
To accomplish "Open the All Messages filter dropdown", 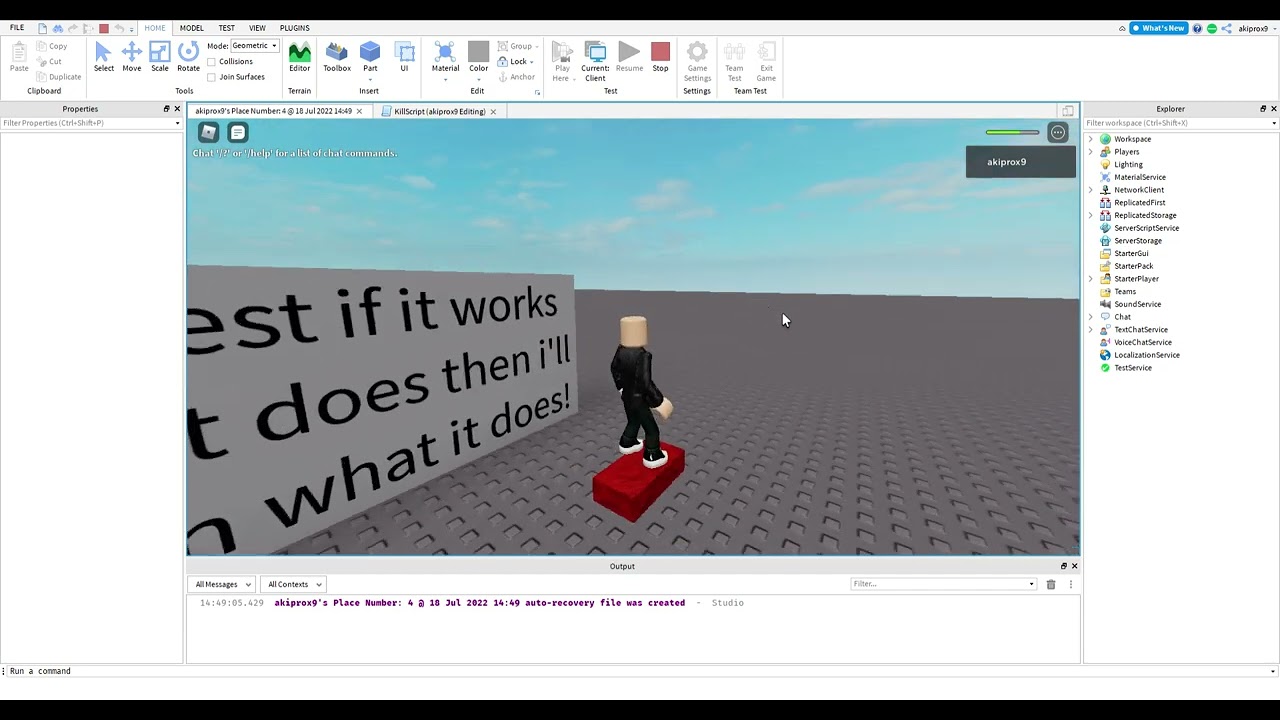I will click(223, 584).
